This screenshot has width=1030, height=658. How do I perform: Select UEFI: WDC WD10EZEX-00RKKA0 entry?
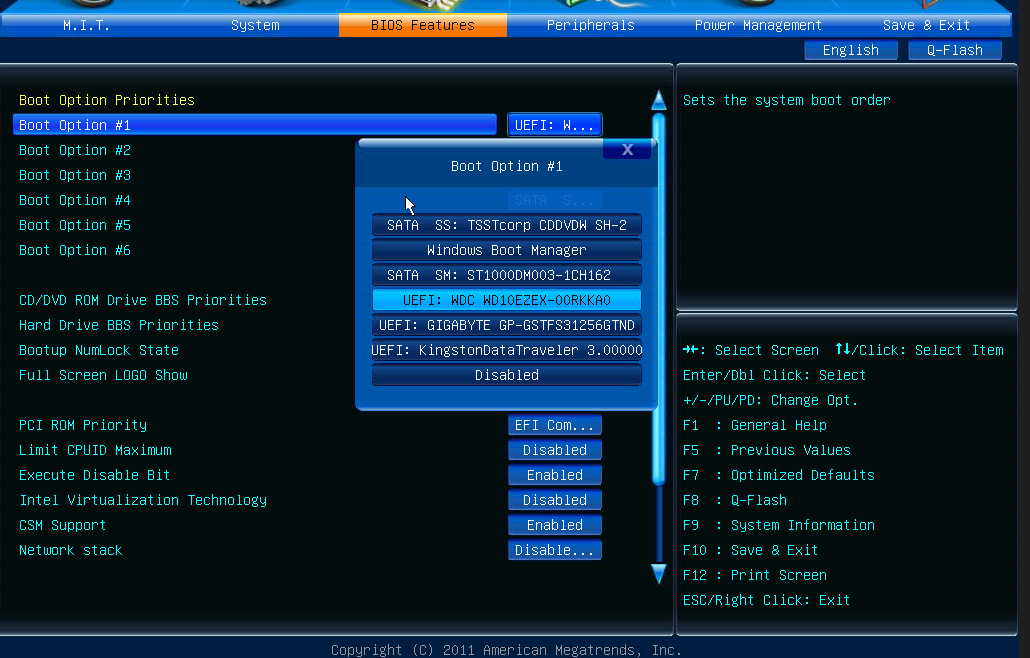[x=506, y=300]
